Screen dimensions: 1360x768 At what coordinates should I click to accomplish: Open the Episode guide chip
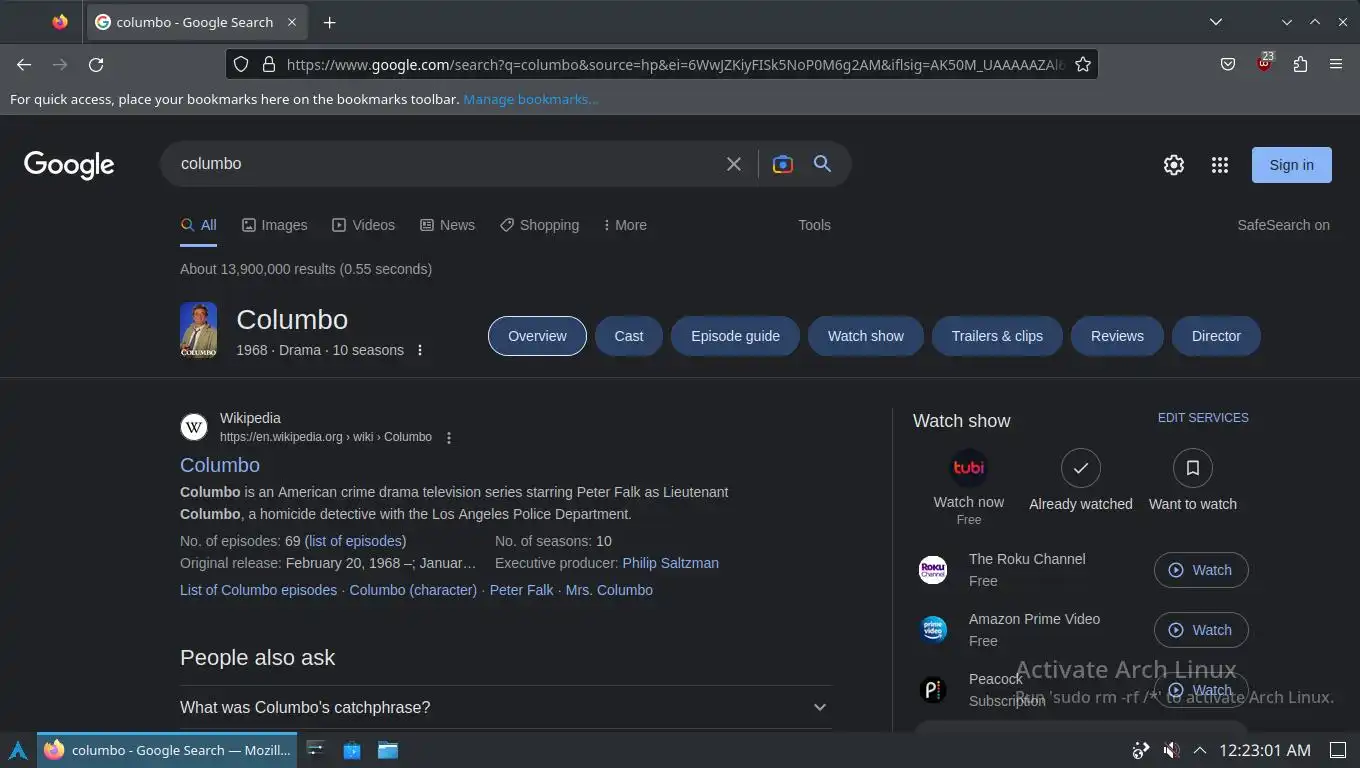tap(735, 336)
